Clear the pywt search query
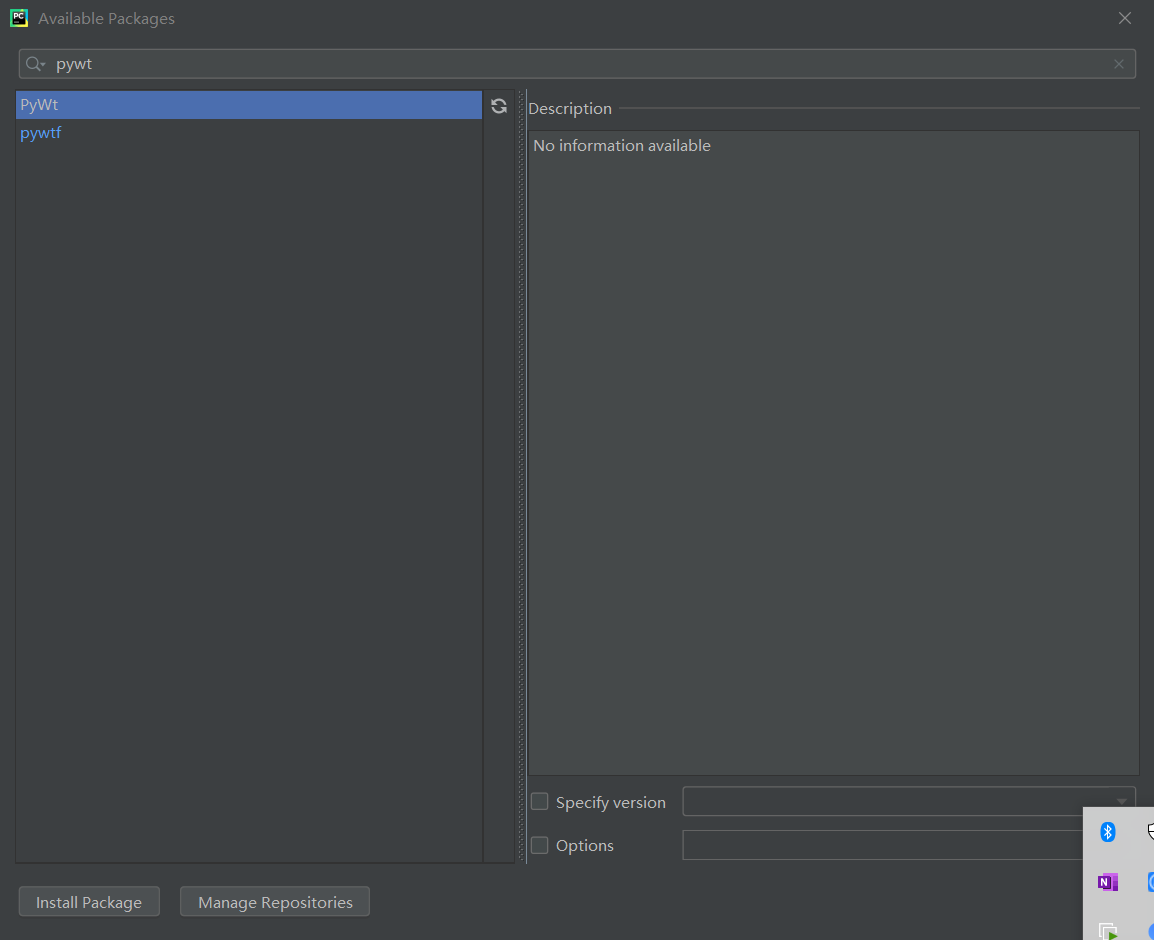Viewport: 1154px width, 940px height. pyautogui.click(x=1118, y=63)
